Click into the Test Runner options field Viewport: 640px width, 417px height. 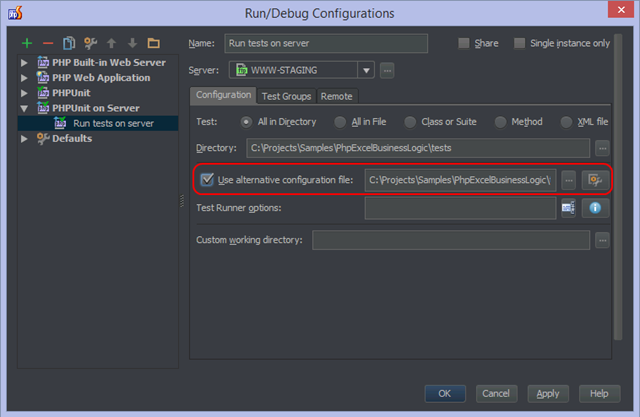(x=460, y=208)
